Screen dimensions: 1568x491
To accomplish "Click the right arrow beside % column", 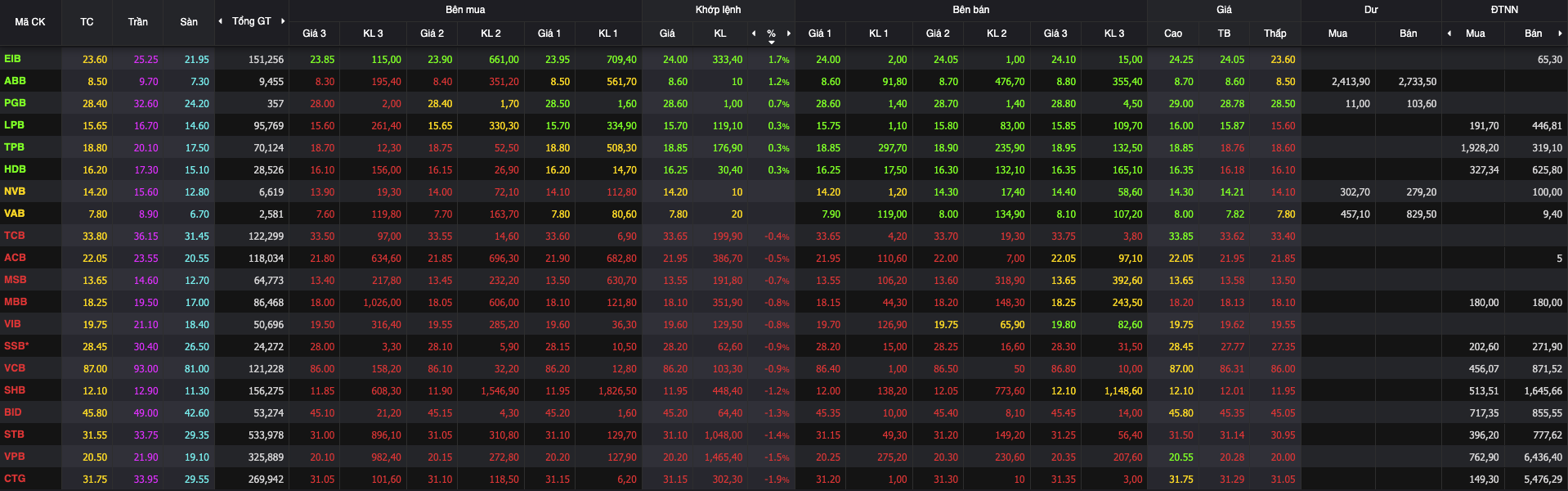I will click(789, 34).
